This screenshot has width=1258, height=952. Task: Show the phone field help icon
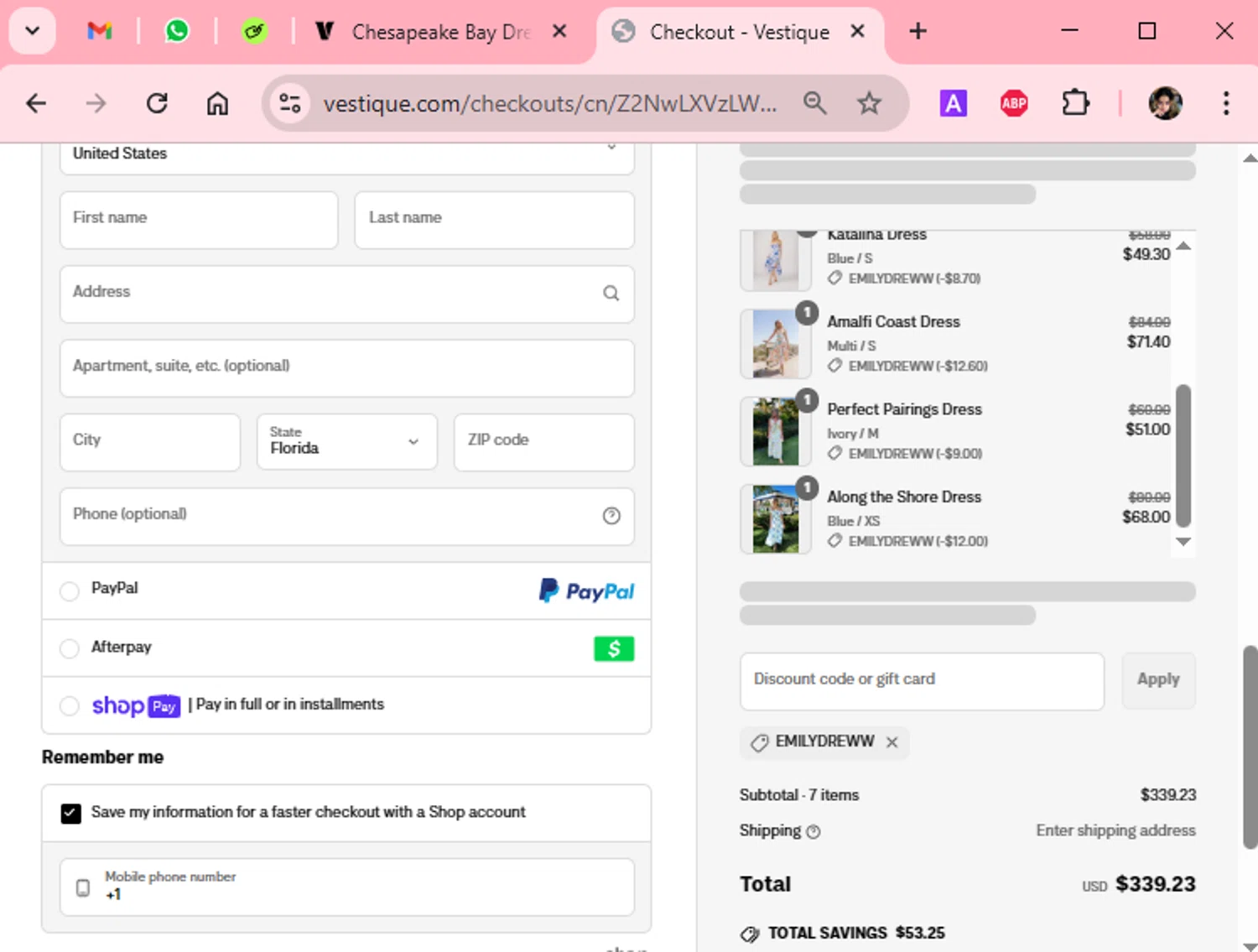611,516
